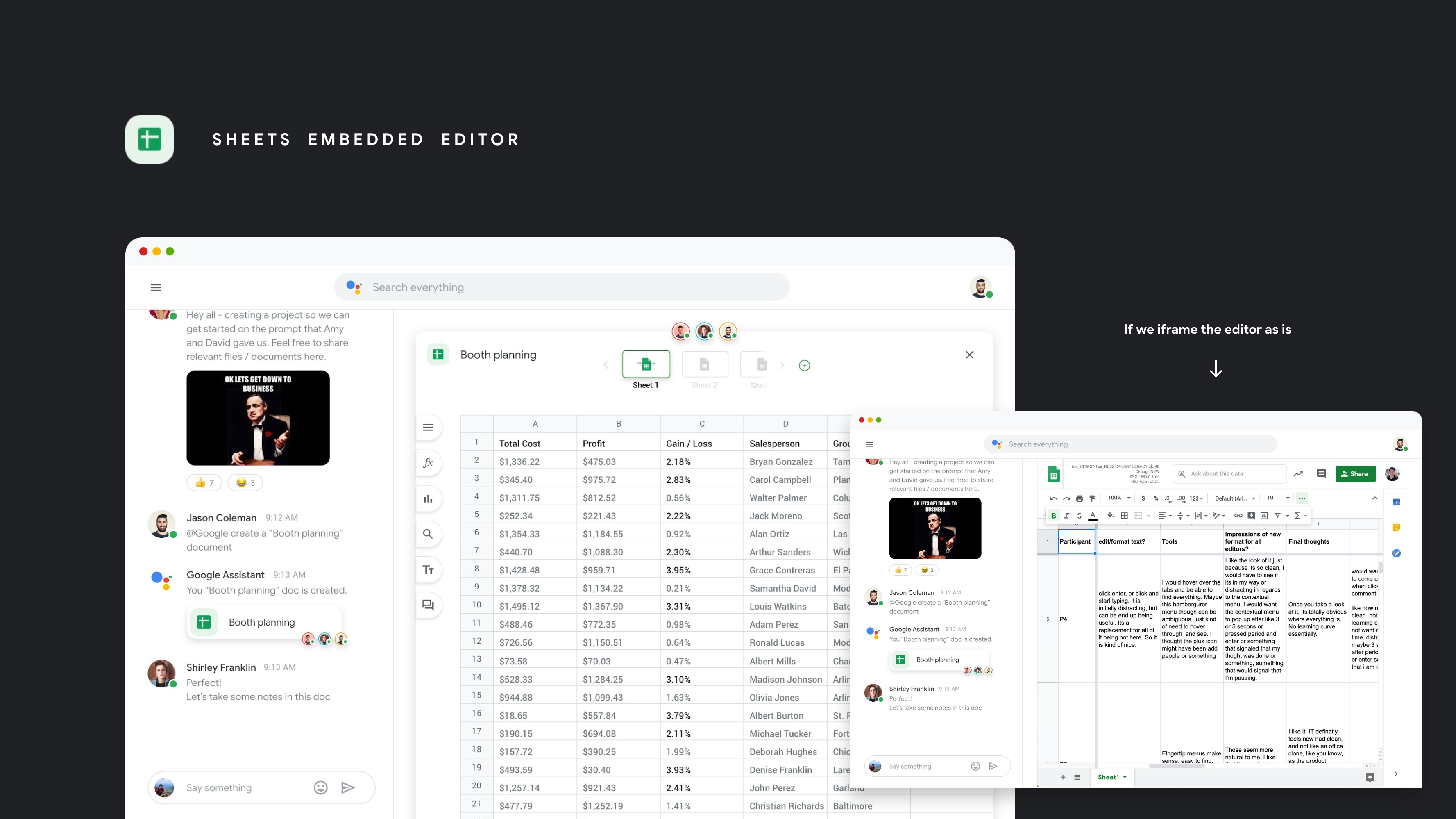Click the paint format icon in toolbar
Screen dimensions: 1456x819
click(x=1092, y=498)
